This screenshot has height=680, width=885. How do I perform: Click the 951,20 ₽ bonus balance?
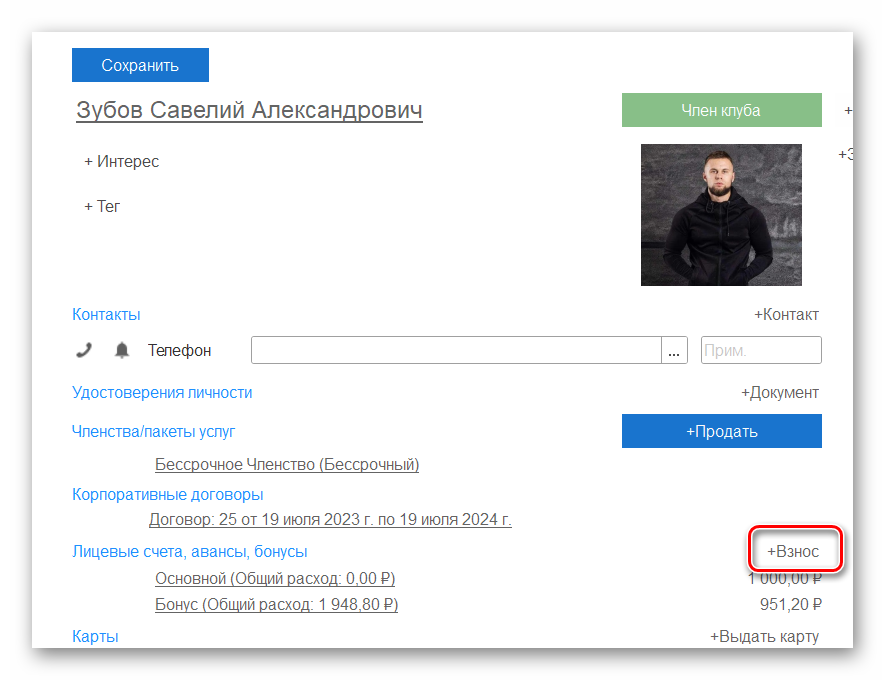[x=790, y=604]
